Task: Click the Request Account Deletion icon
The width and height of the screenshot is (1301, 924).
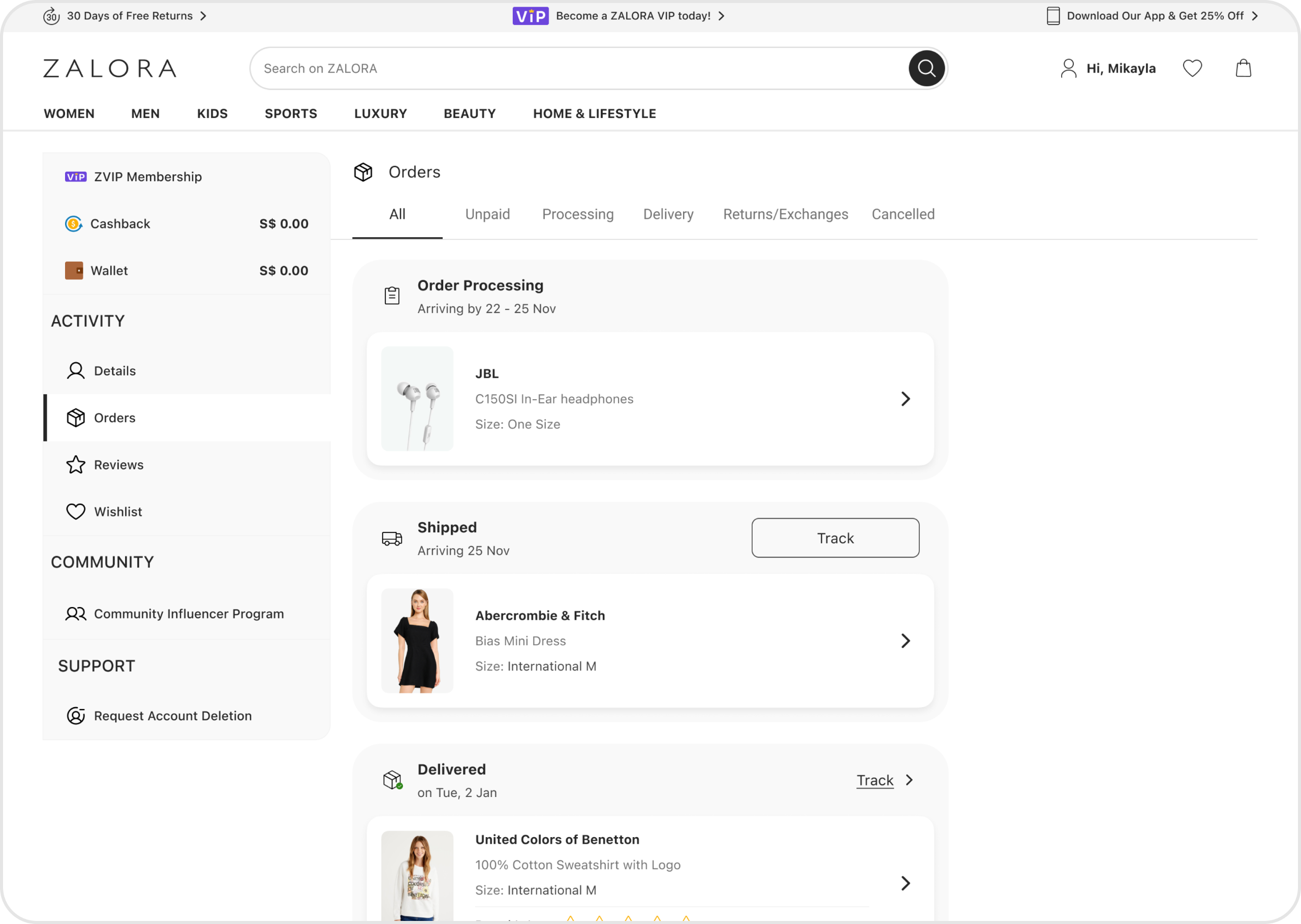Action: (x=76, y=716)
